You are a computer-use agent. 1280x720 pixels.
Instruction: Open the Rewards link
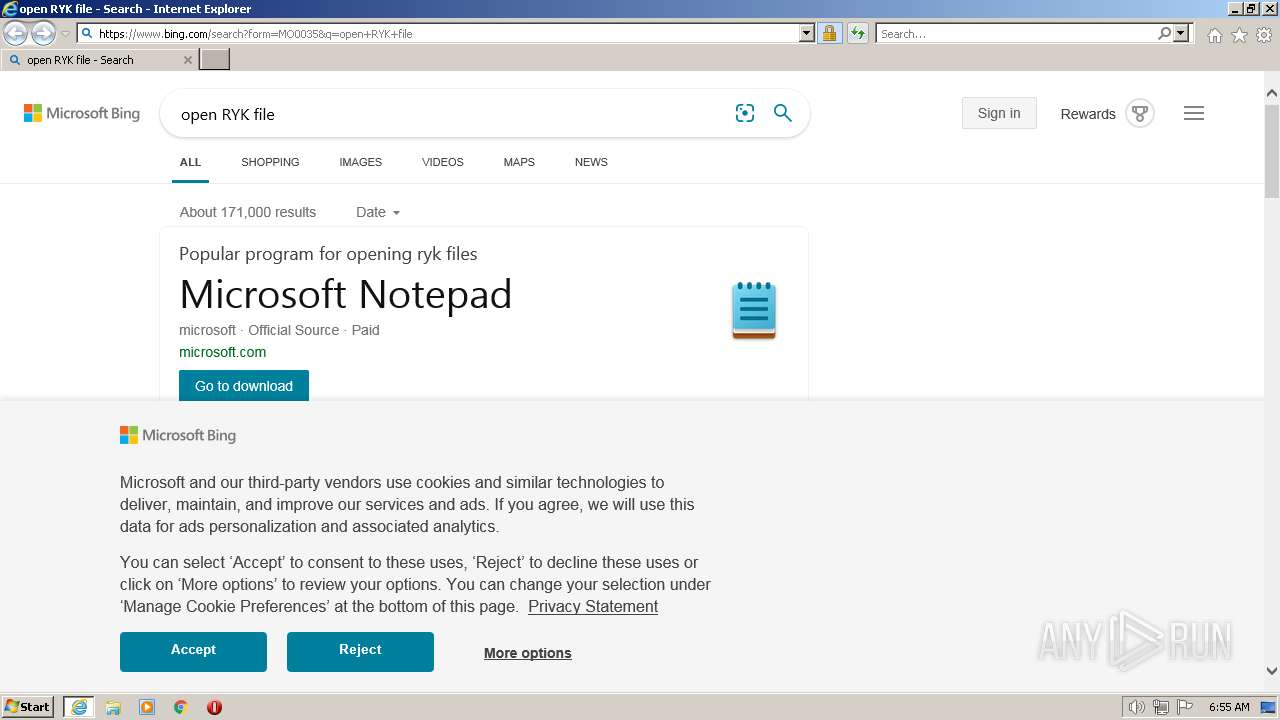(1088, 114)
